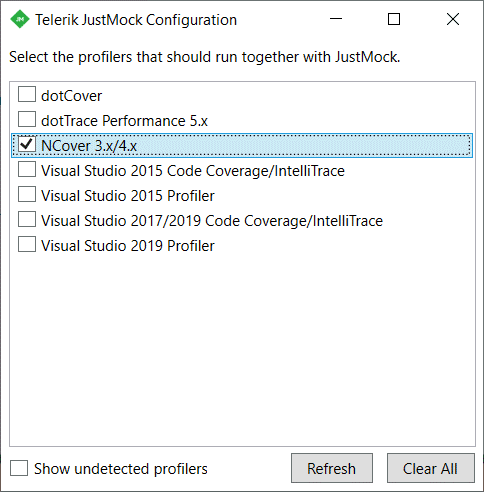
Task: Select 'Visual Studio 2017/2019 Code Coverage/IntelliTrace' text
Action: pos(212,221)
